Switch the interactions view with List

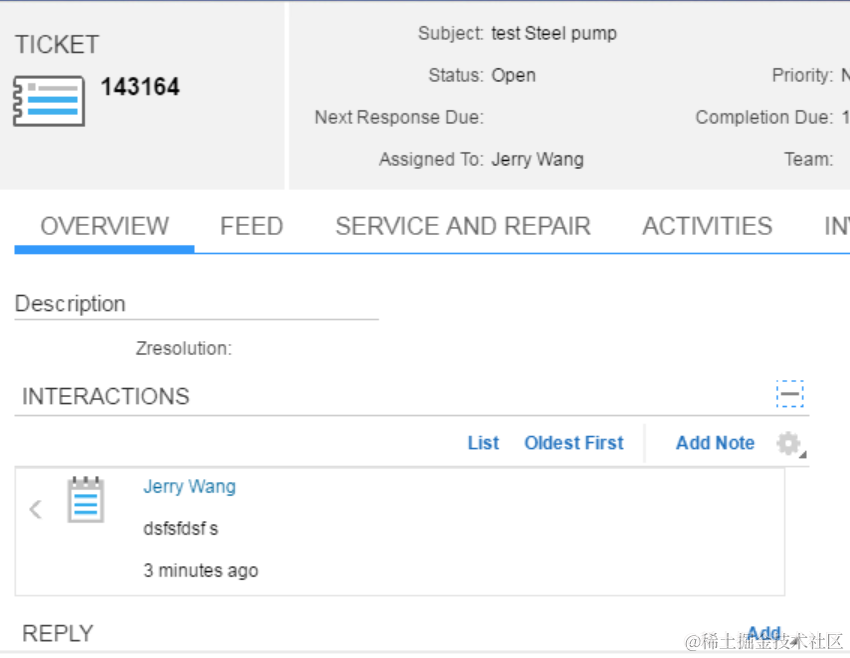(483, 443)
